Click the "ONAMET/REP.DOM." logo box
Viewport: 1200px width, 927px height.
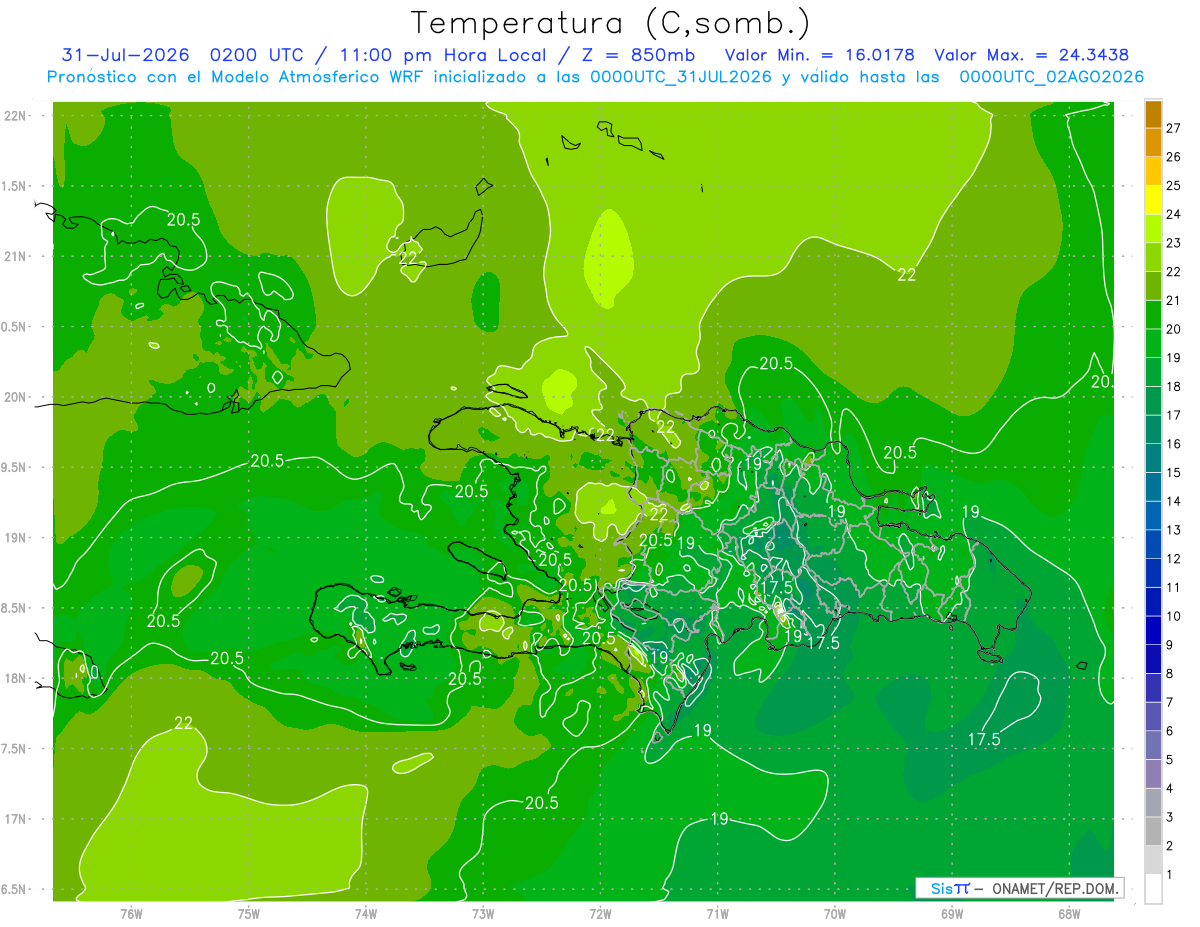1020,888
